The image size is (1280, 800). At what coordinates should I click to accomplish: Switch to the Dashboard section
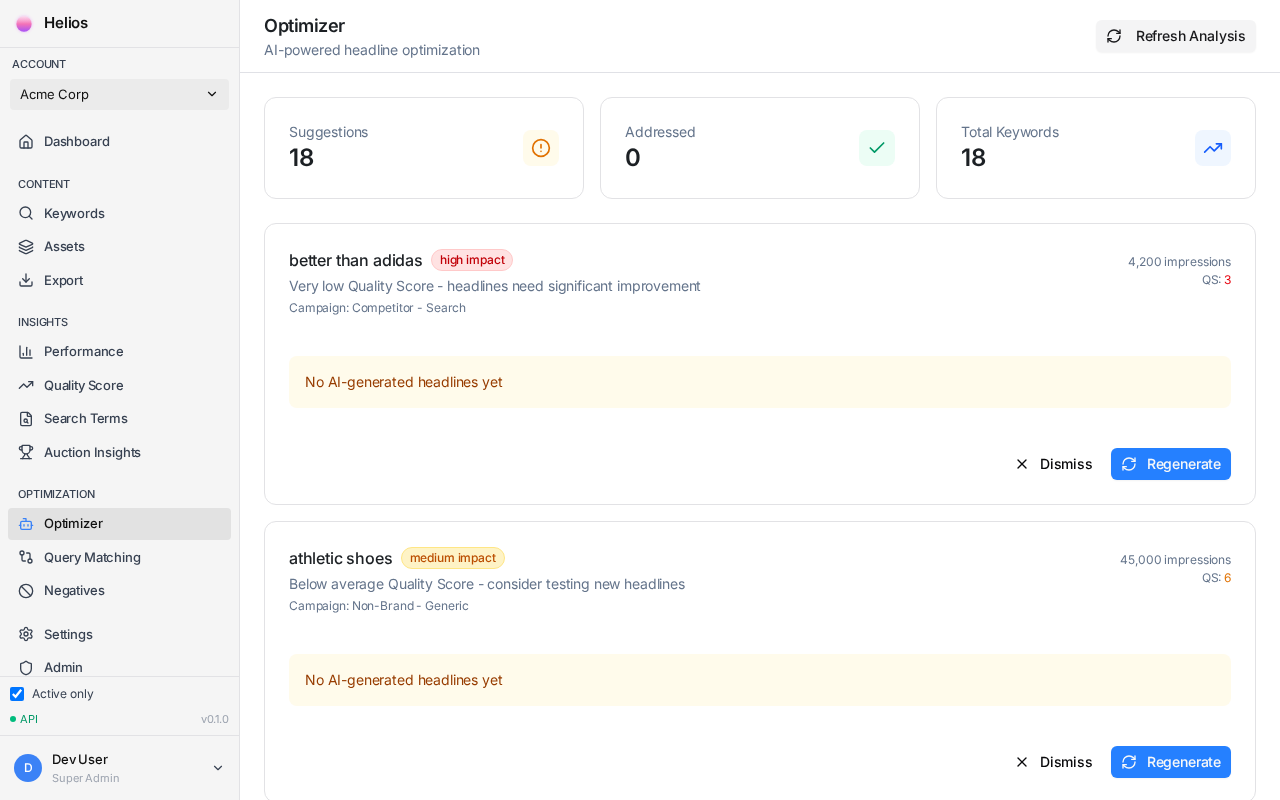[x=77, y=141]
